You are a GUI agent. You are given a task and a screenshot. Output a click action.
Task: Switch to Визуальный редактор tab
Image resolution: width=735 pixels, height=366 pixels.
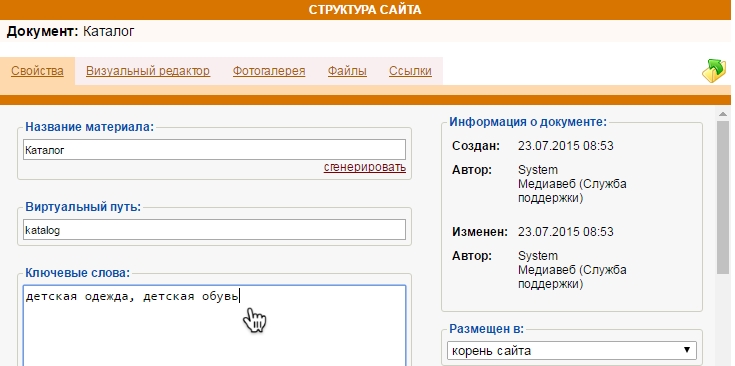[148, 71]
